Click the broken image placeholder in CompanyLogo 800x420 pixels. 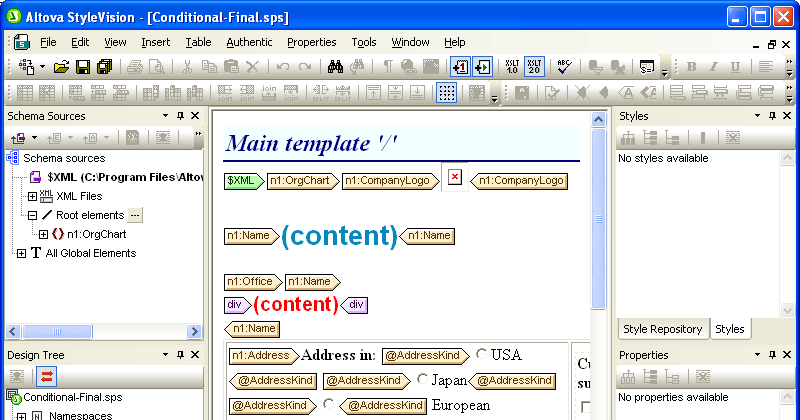click(454, 178)
